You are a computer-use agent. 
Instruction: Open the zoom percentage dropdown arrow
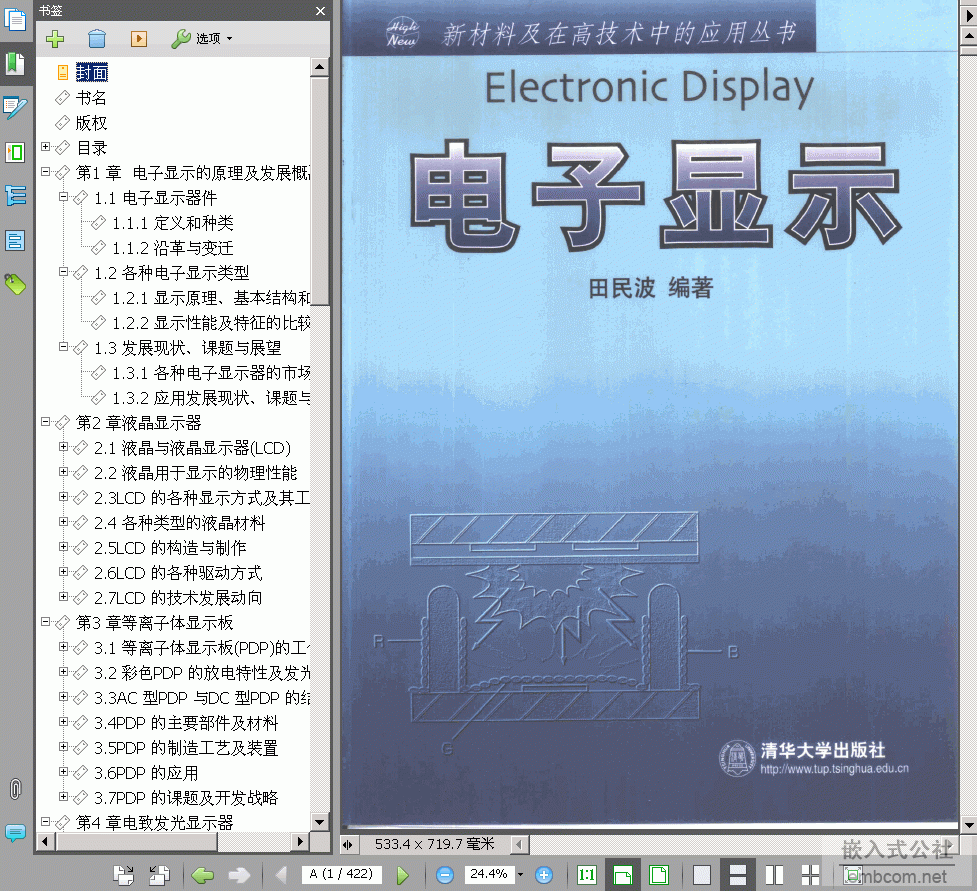(520, 875)
